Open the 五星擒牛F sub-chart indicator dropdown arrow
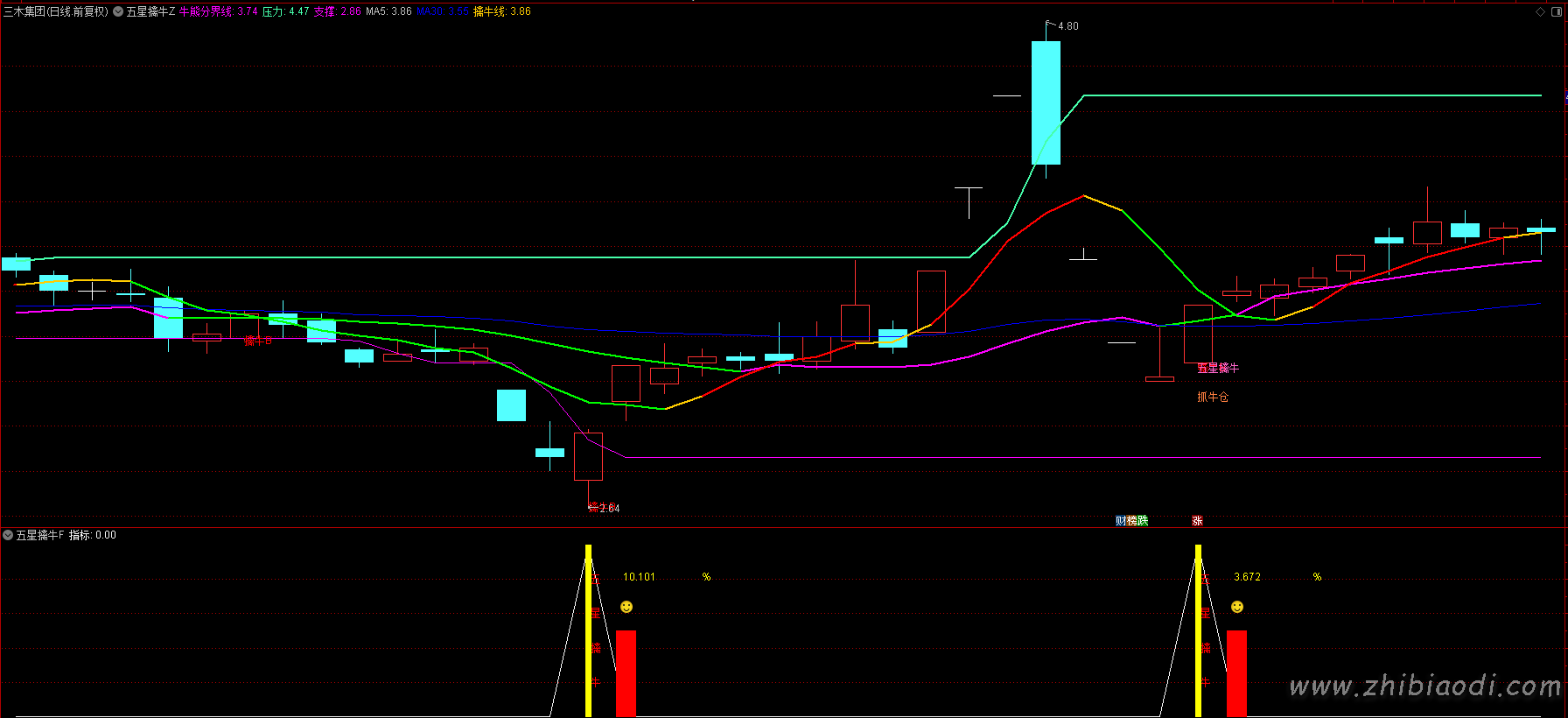Viewport: 1568px width, 718px height. tap(8, 535)
